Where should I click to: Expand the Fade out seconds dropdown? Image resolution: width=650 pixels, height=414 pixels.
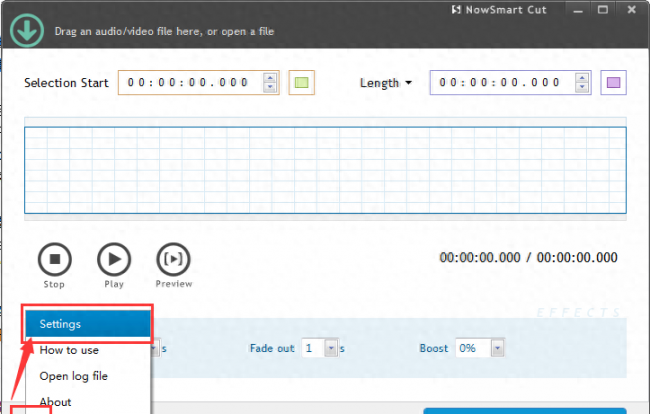[x=331, y=348]
